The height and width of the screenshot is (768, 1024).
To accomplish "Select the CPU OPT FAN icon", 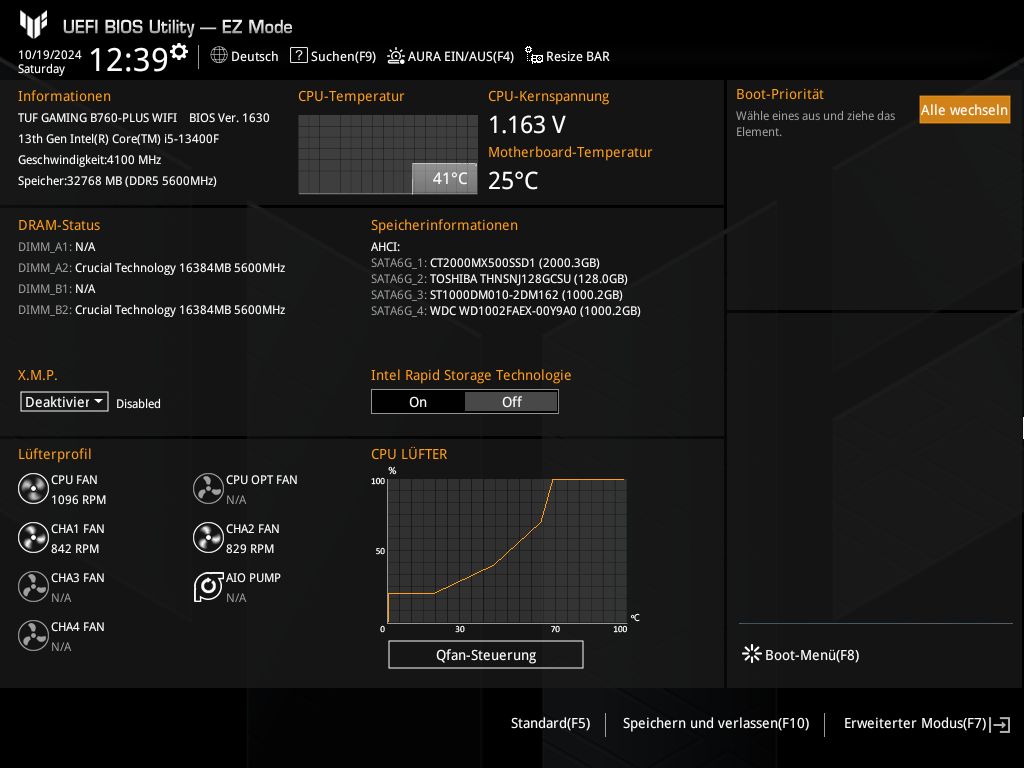I will click(x=208, y=488).
